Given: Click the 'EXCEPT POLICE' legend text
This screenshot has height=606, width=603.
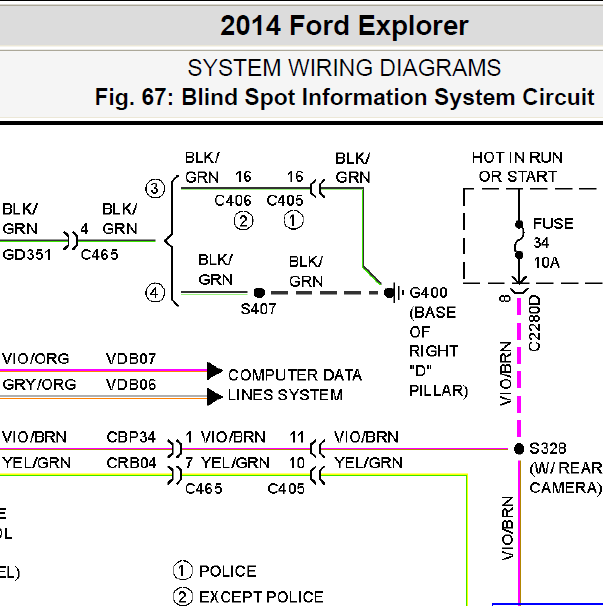Looking at the screenshot, I should [261, 597].
